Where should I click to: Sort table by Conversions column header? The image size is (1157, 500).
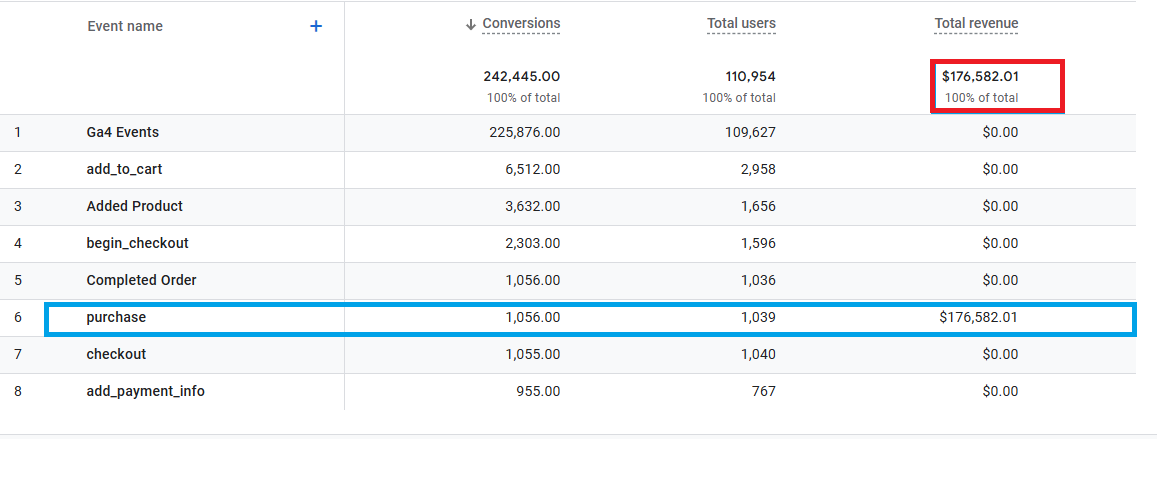pos(521,24)
